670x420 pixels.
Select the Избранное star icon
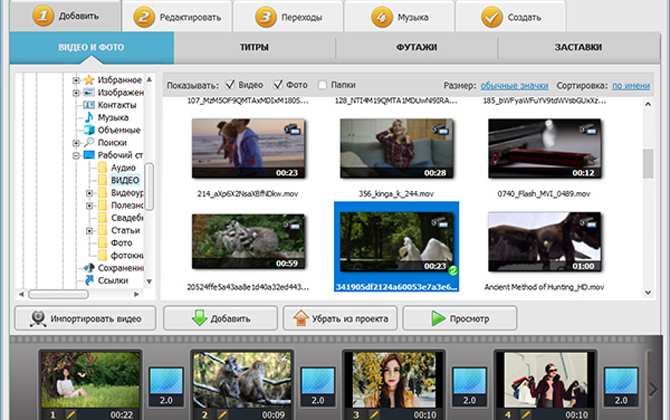pyautogui.click(x=89, y=80)
